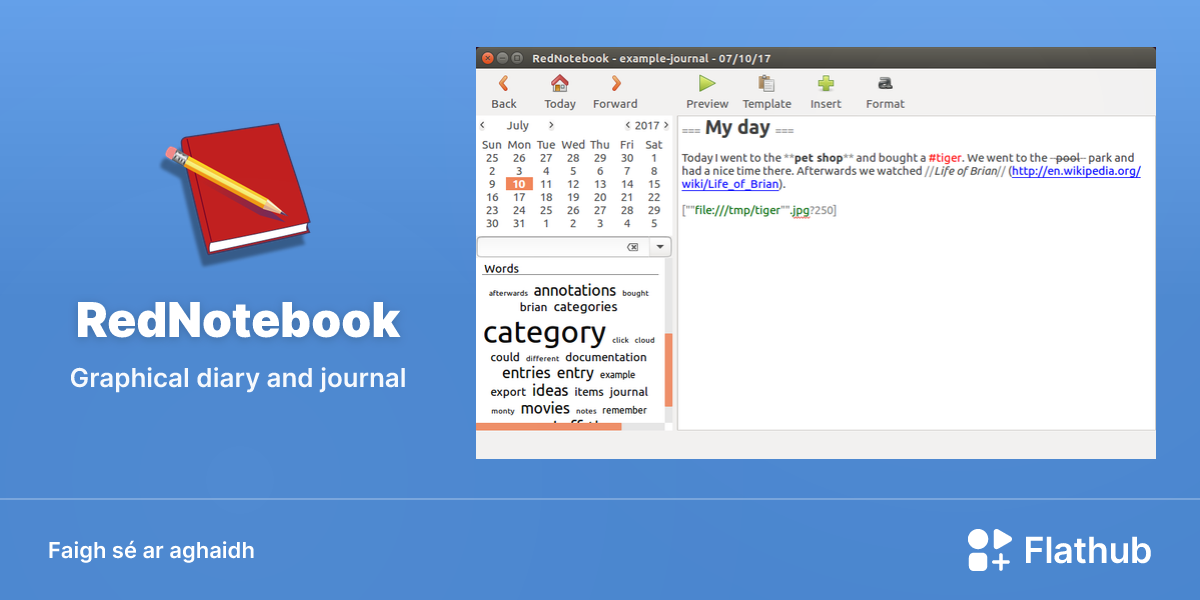This screenshot has height=600, width=1200.
Task: Click 'annotations' in the word cloud
Action: (x=575, y=291)
